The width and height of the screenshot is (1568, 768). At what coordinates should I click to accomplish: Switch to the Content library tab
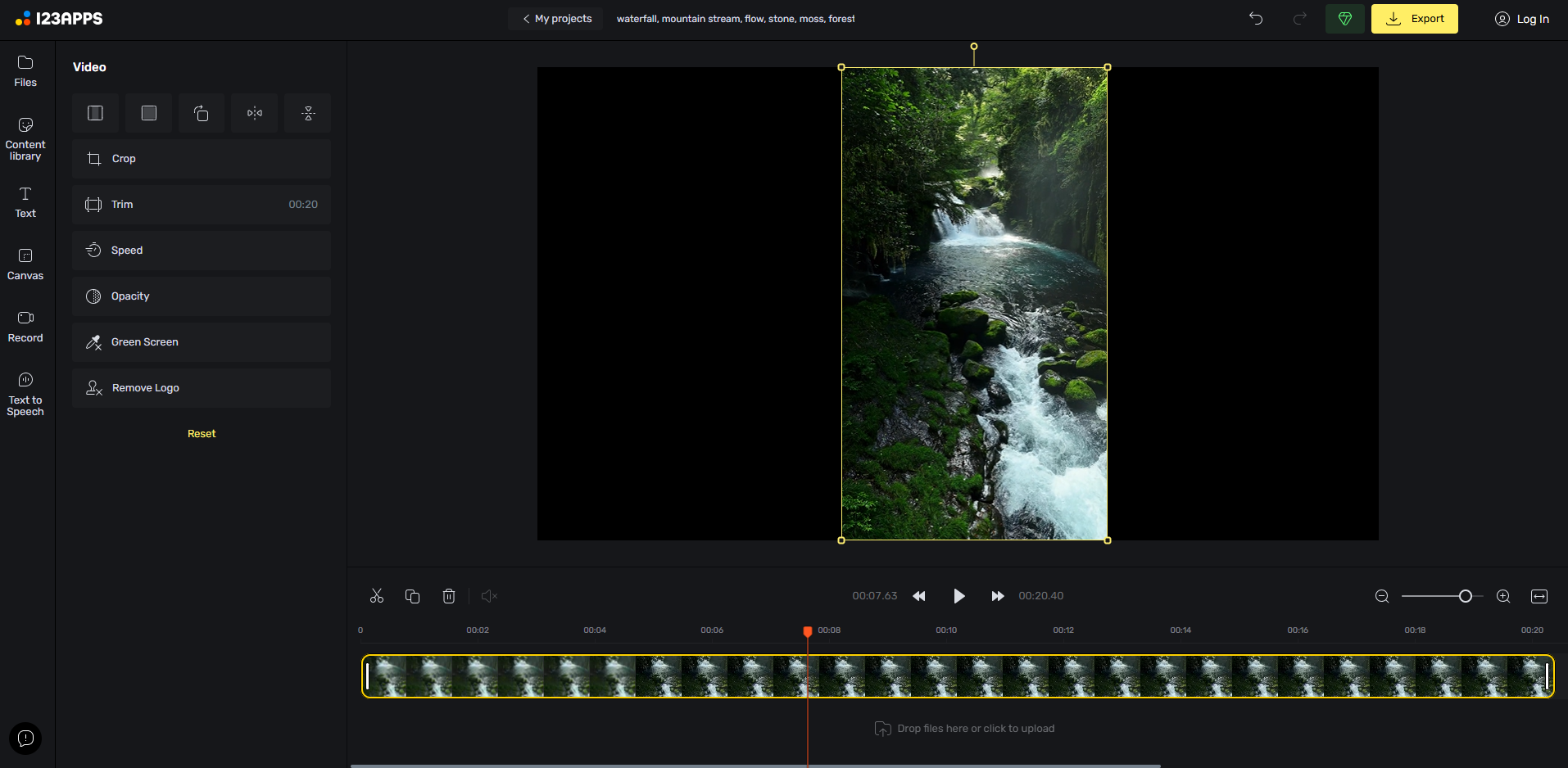point(25,138)
